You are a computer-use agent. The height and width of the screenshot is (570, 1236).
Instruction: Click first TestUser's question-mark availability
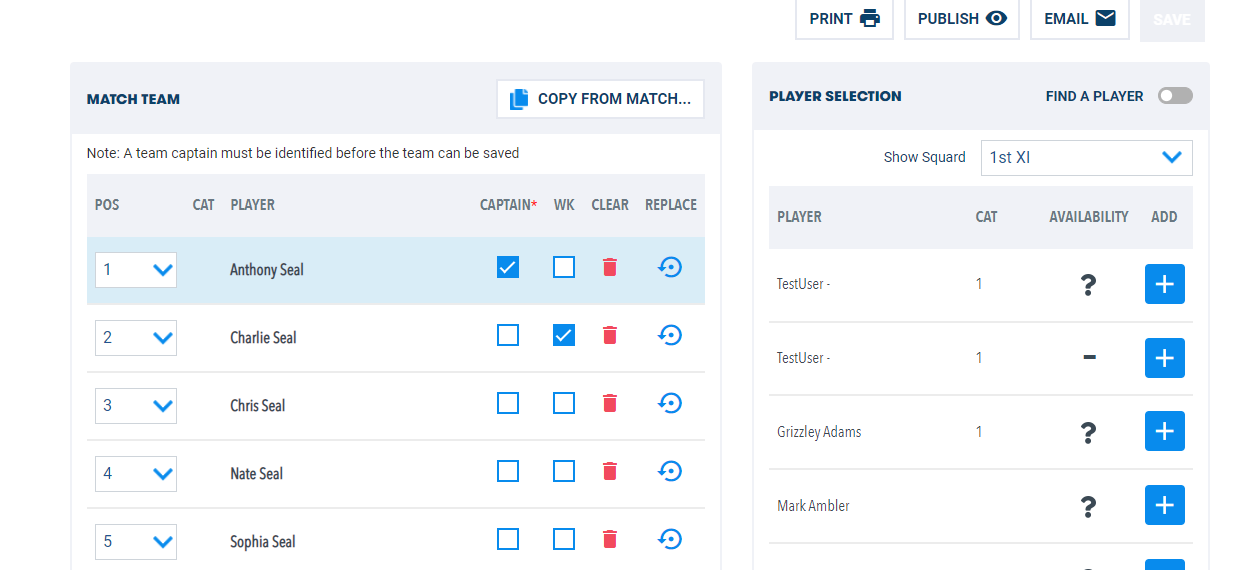point(1089,285)
